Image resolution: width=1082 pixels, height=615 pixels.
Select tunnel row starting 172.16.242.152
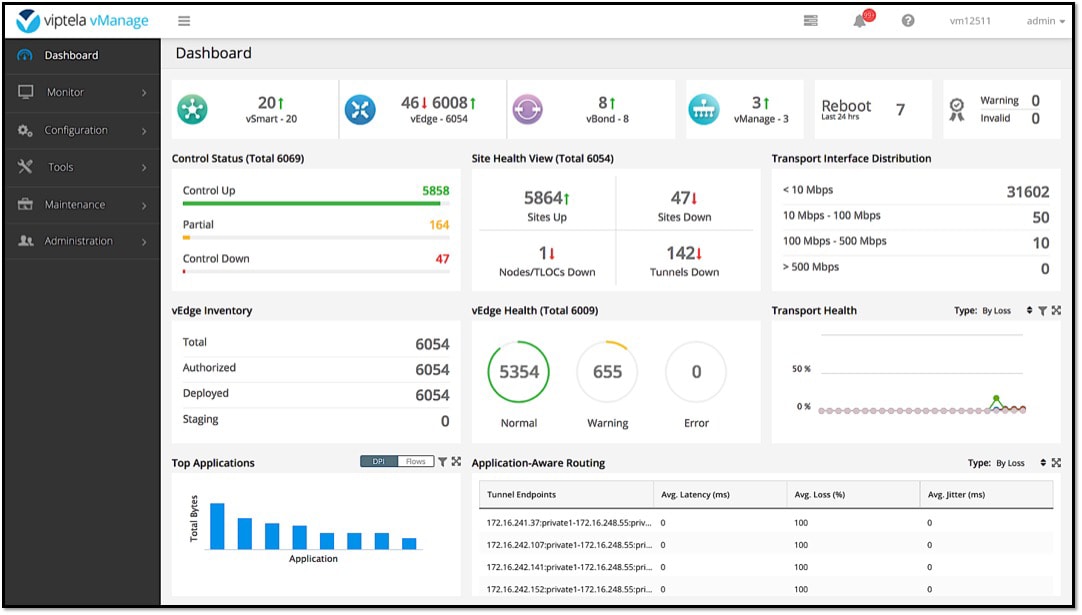[x=766, y=589]
